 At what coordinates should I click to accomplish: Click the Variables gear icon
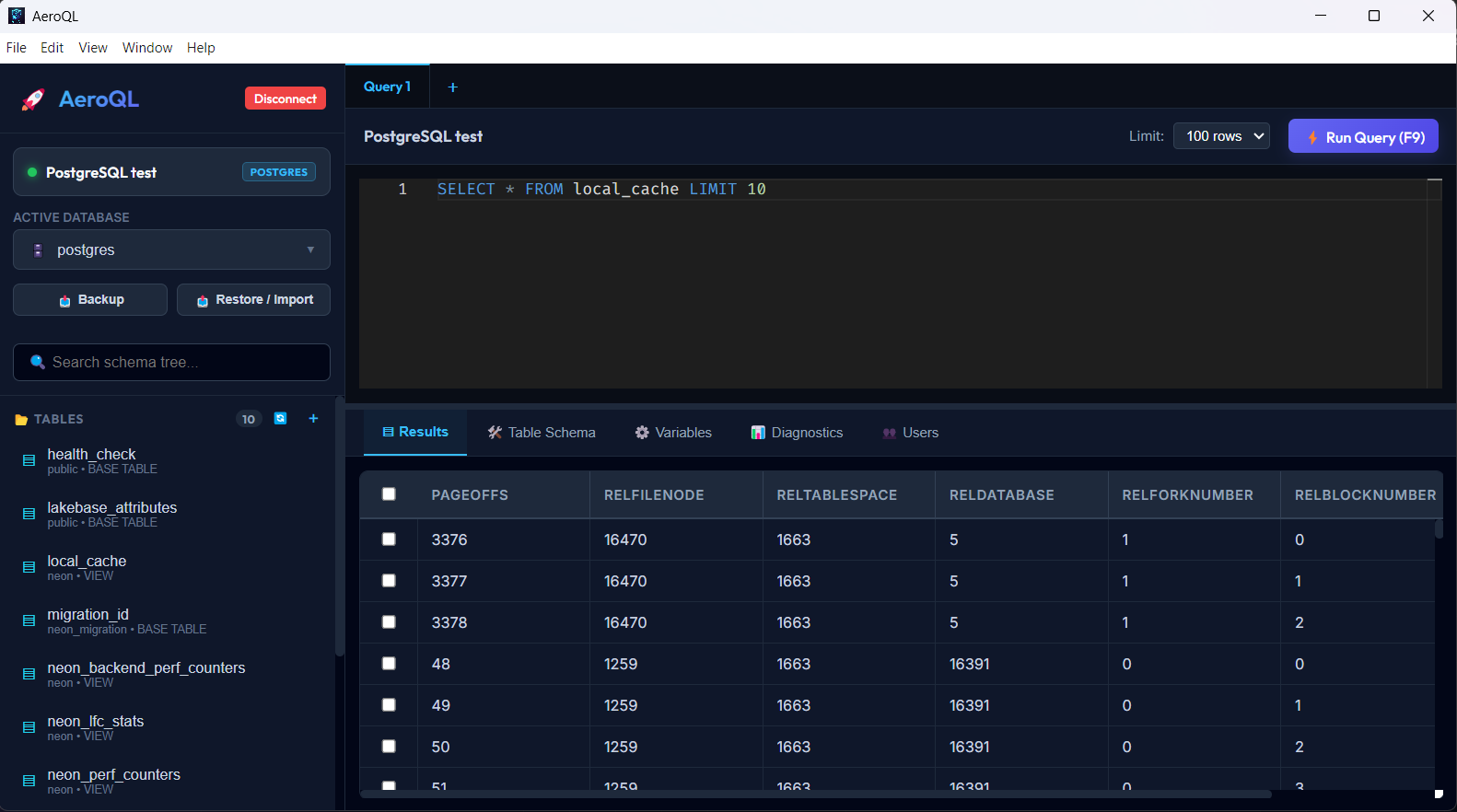click(x=642, y=433)
